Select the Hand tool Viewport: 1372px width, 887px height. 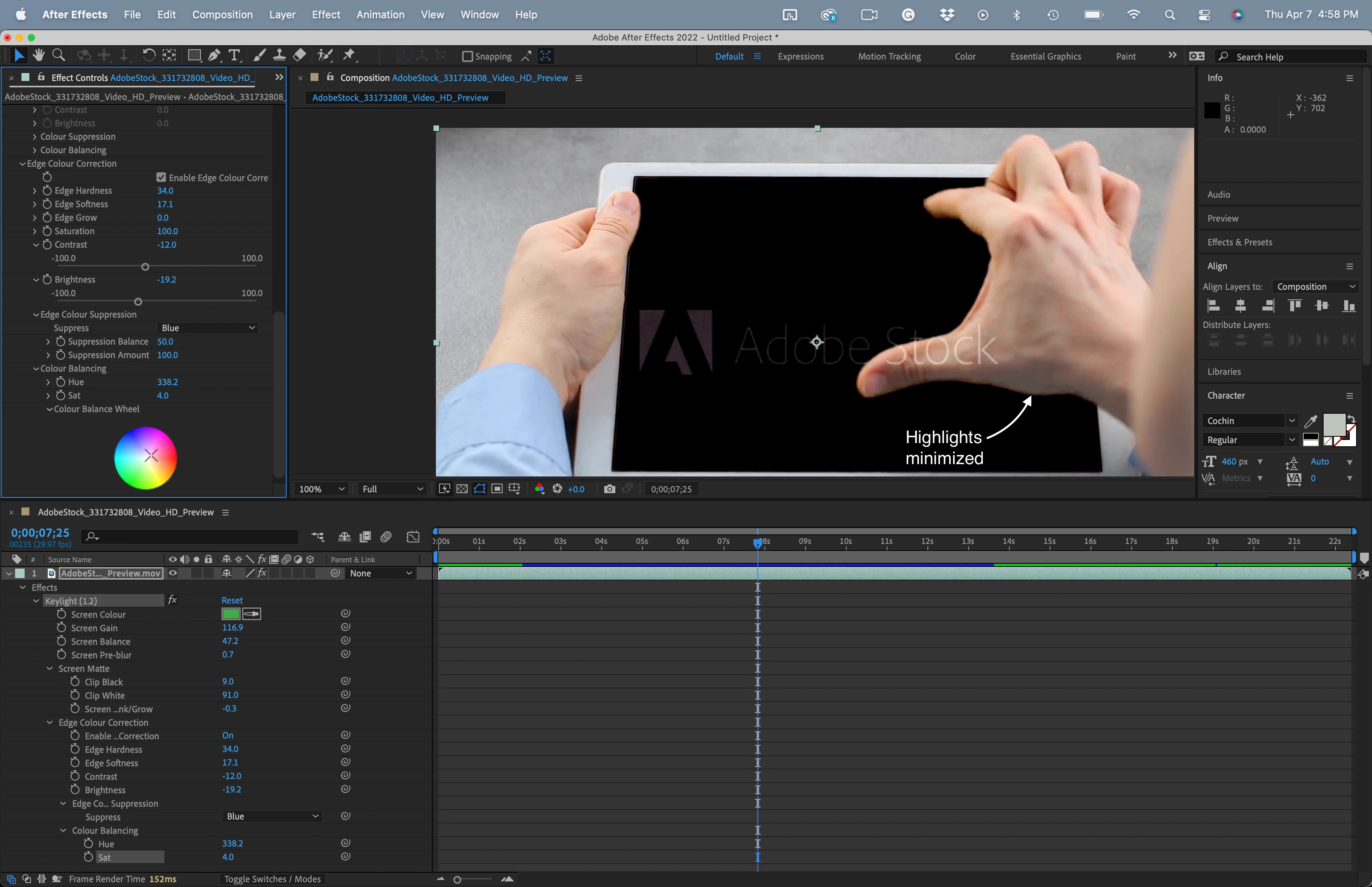coord(39,55)
